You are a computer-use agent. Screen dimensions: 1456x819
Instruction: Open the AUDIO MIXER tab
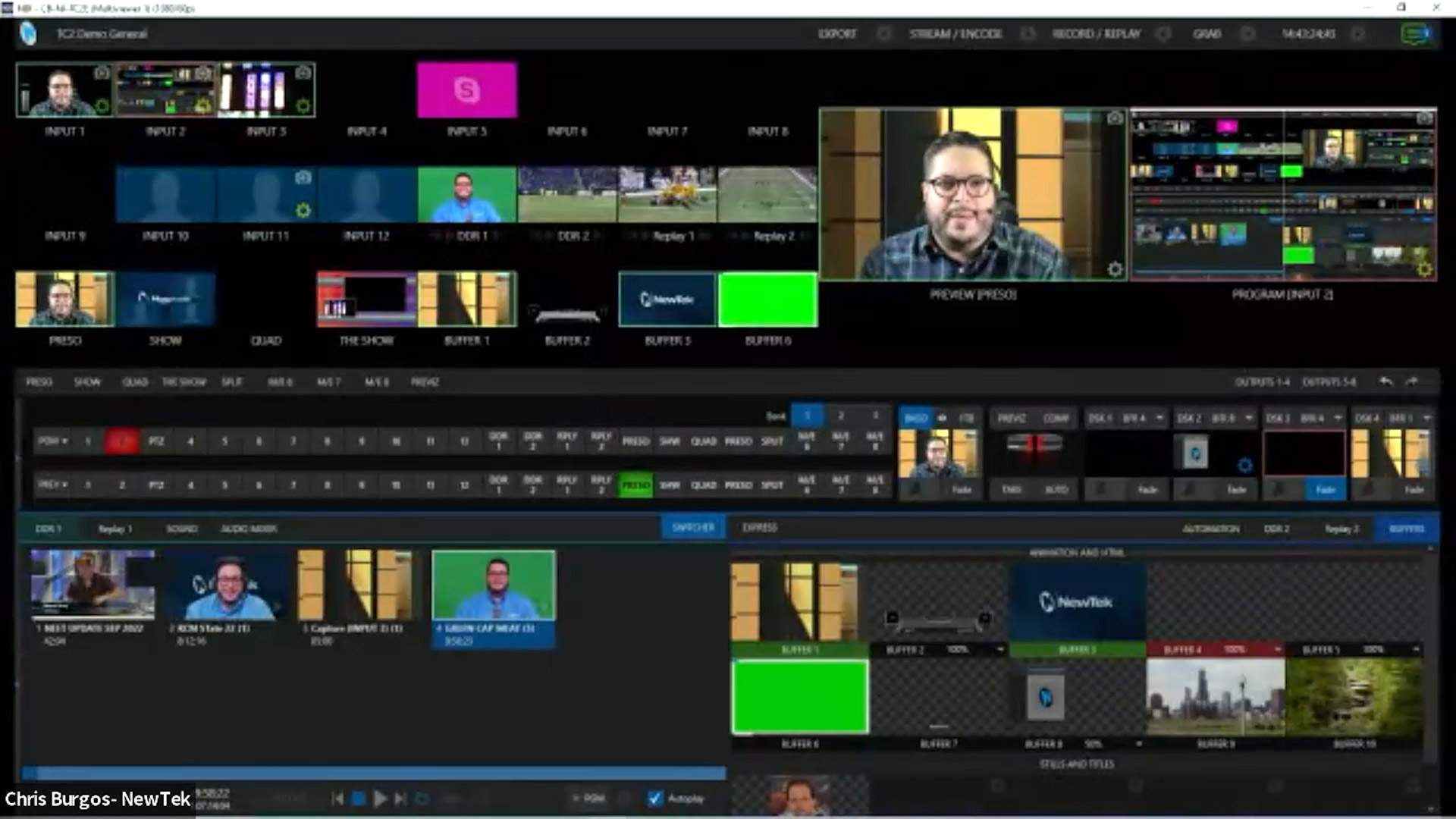click(249, 529)
